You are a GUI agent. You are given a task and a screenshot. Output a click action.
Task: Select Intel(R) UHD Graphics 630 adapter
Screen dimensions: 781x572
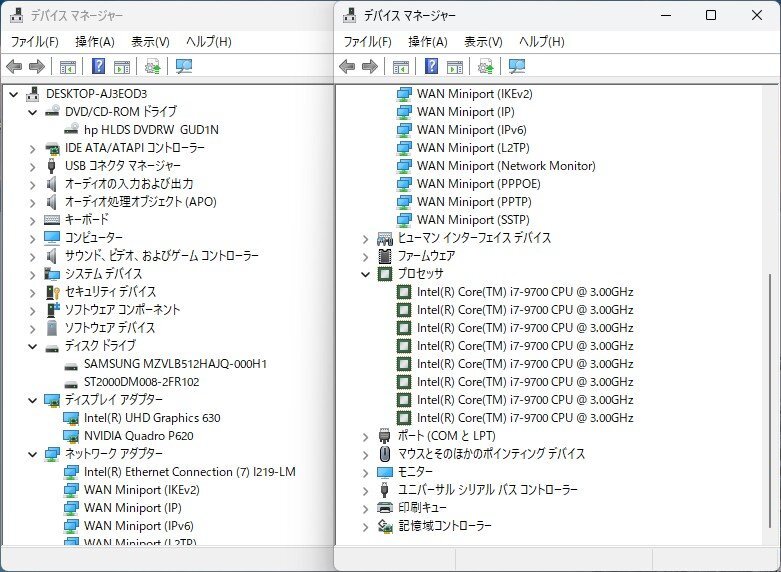[x=152, y=418]
